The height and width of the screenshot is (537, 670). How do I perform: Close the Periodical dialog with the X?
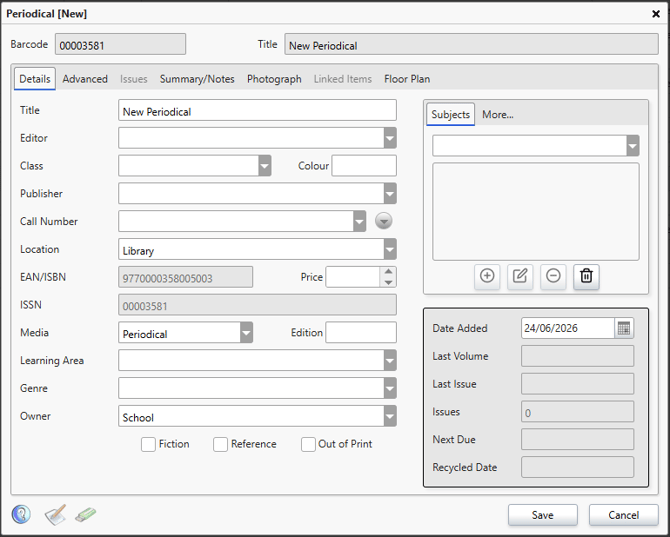click(x=656, y=14)
